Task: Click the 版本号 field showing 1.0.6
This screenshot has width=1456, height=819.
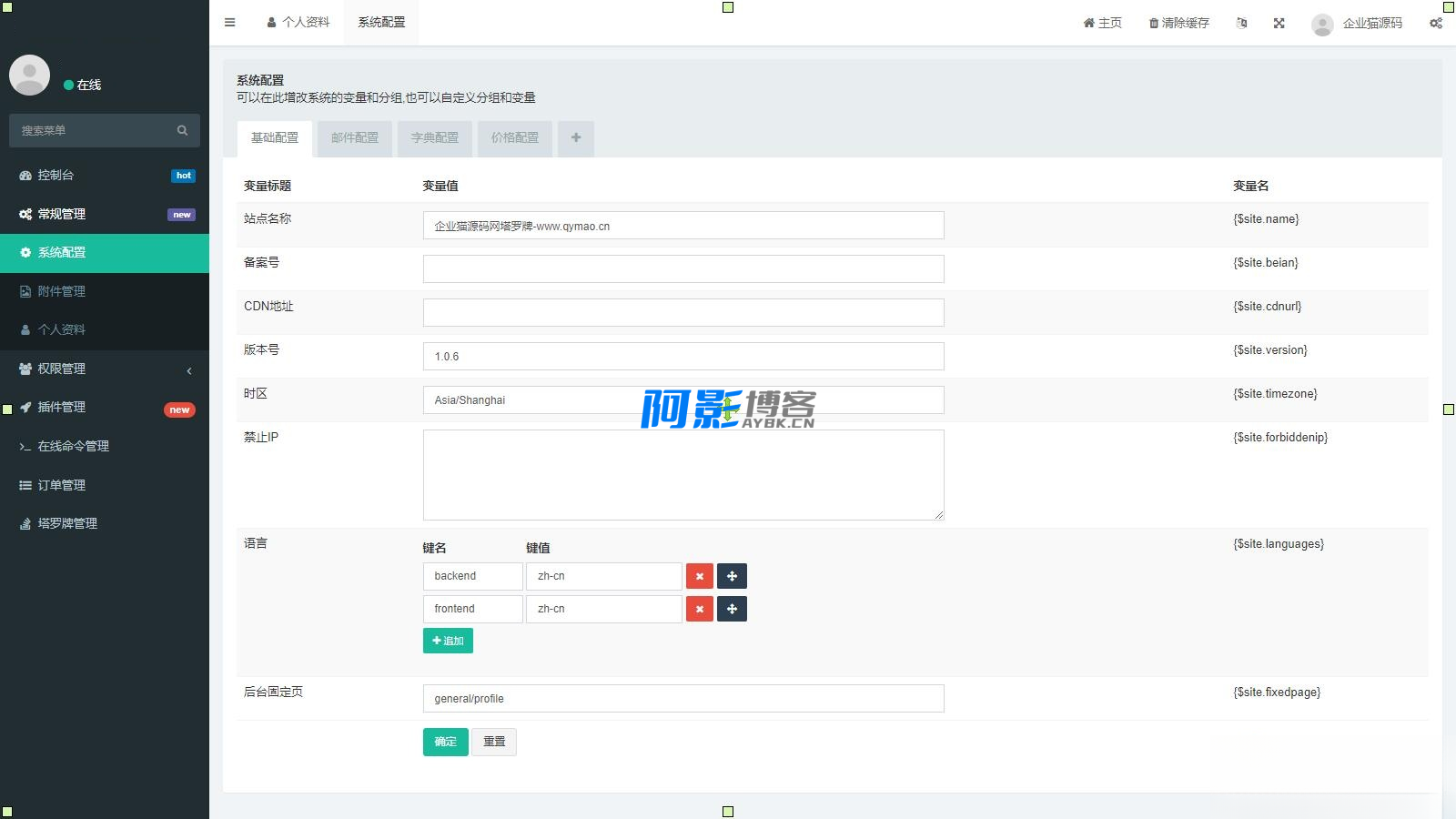Action: coord(683,357)
